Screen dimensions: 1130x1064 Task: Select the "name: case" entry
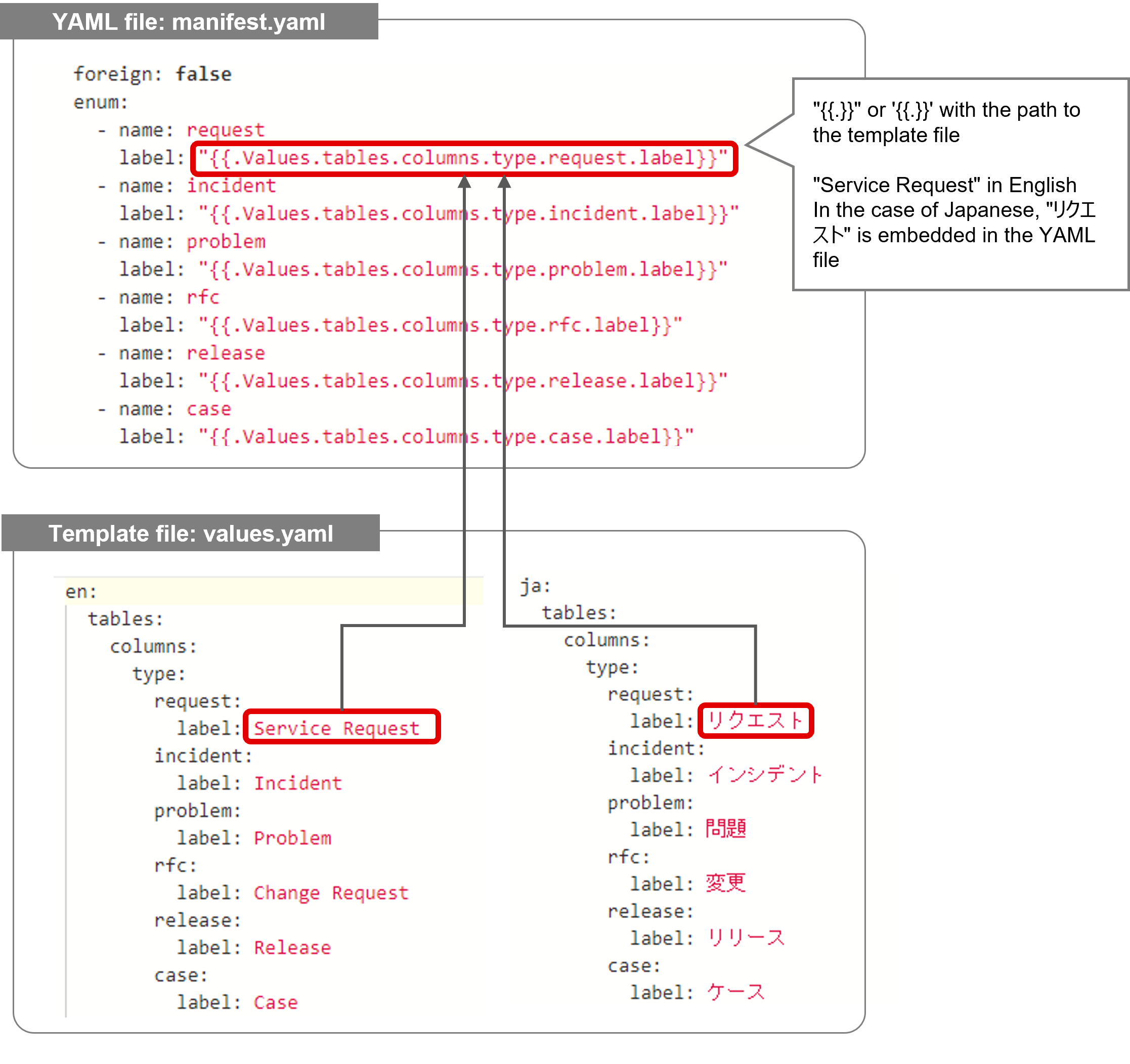pyautogui.click(x=170, y=408)
